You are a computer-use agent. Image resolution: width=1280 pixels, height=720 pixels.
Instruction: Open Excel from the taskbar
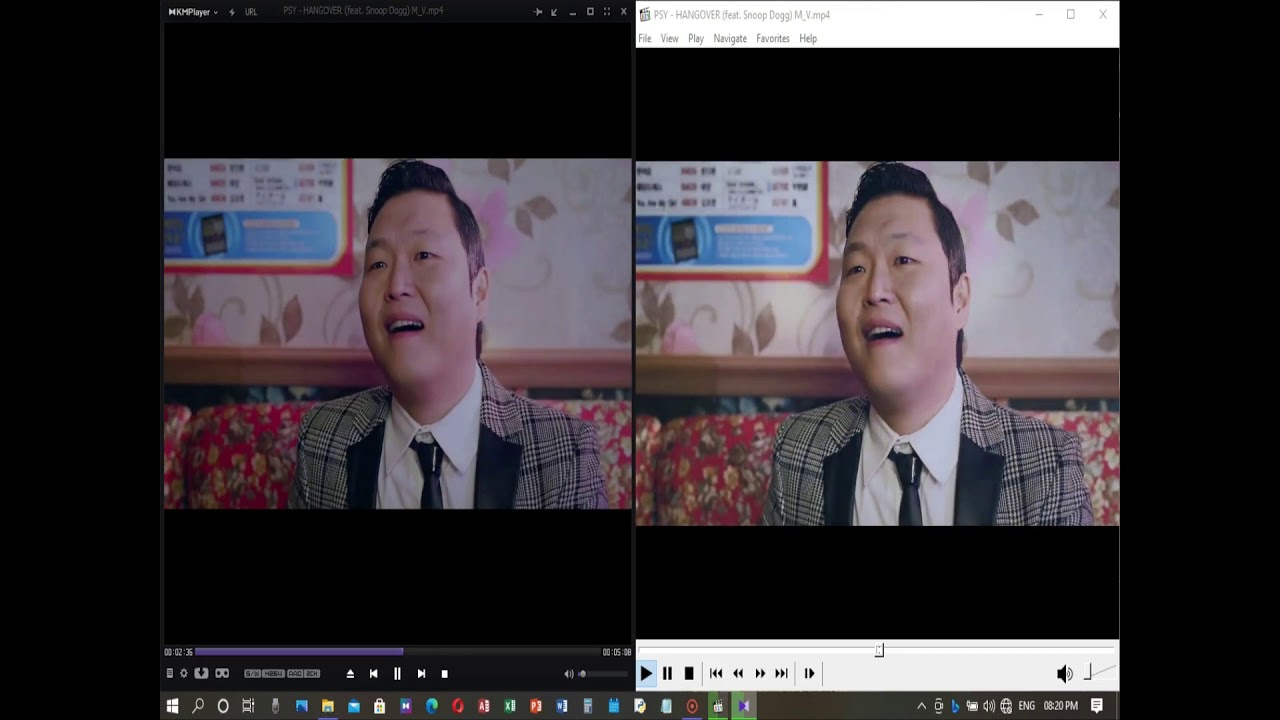pos(510,706)
